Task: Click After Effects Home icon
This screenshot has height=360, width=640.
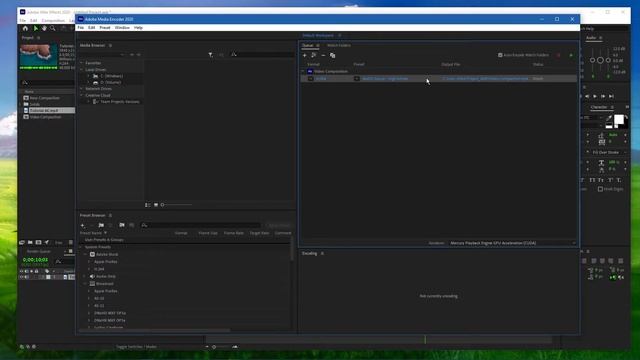Action: [x=25, y=29]
